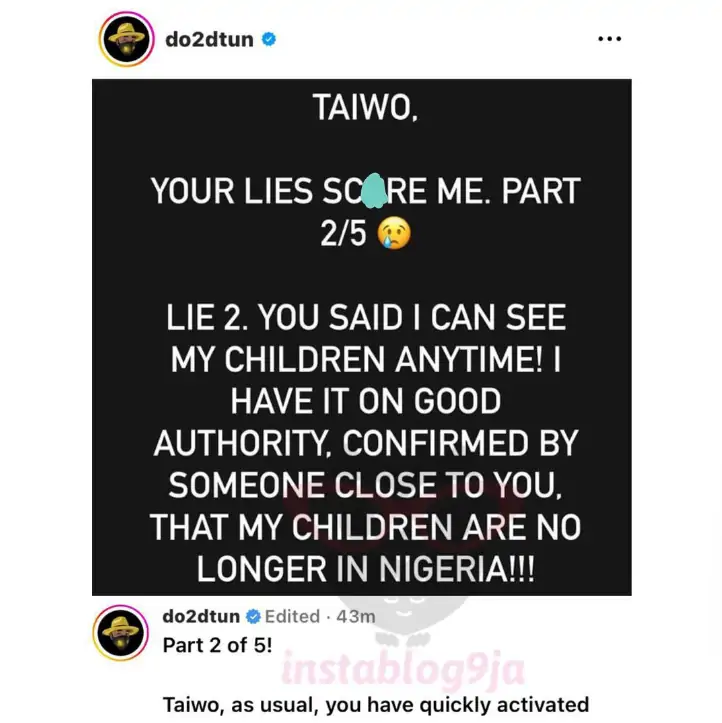Viewport: 722px width, 723px height.
Task: Open do2dtun username in post header
Action: pos(209,40)
